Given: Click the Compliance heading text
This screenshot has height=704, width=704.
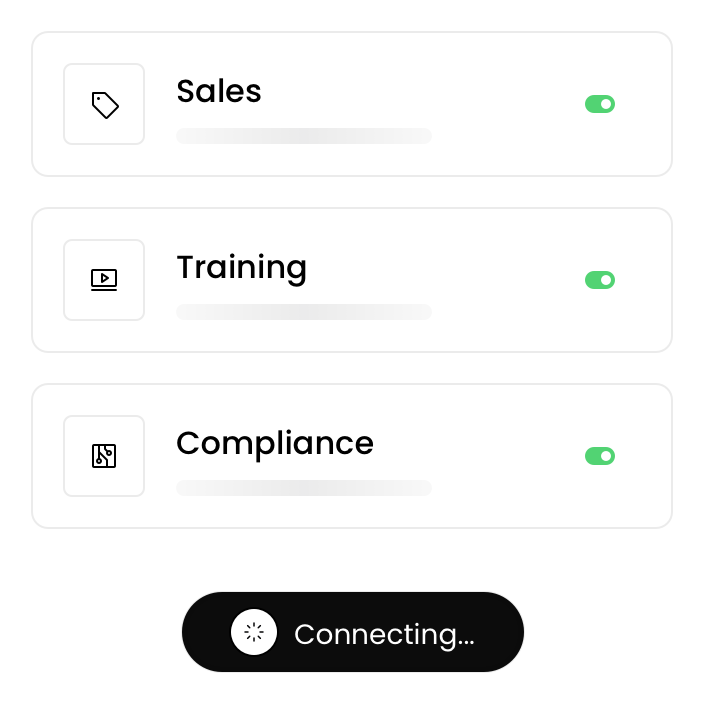Looking at the screenshot, I should coord(275,443).
